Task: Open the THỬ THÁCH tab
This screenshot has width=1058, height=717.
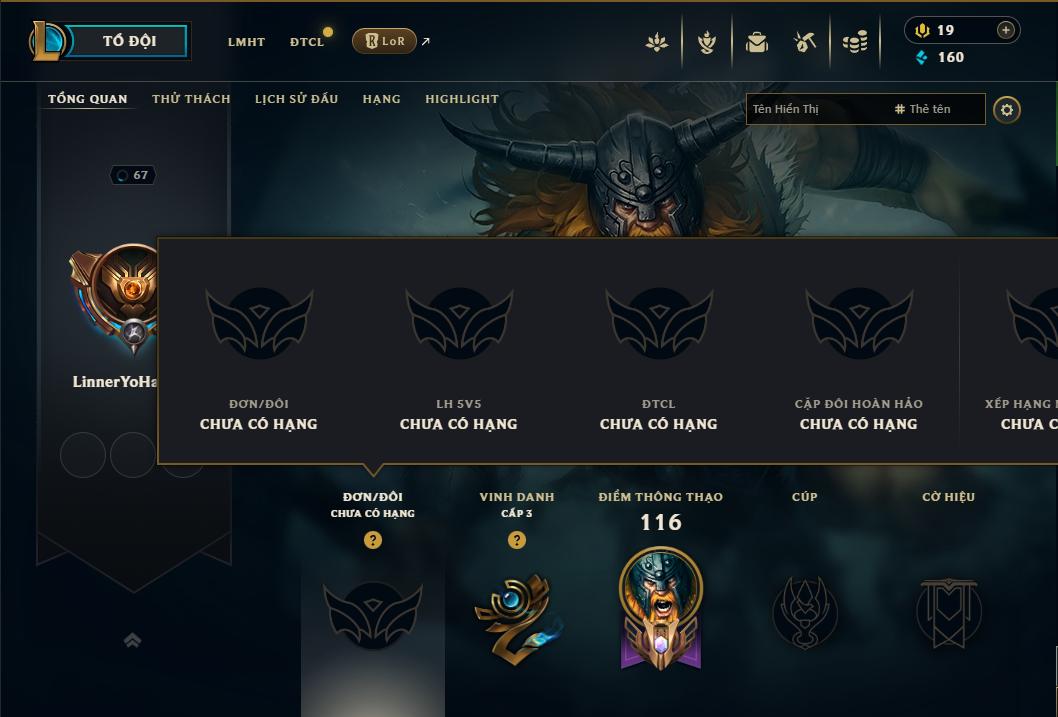Action: (191, 99)
